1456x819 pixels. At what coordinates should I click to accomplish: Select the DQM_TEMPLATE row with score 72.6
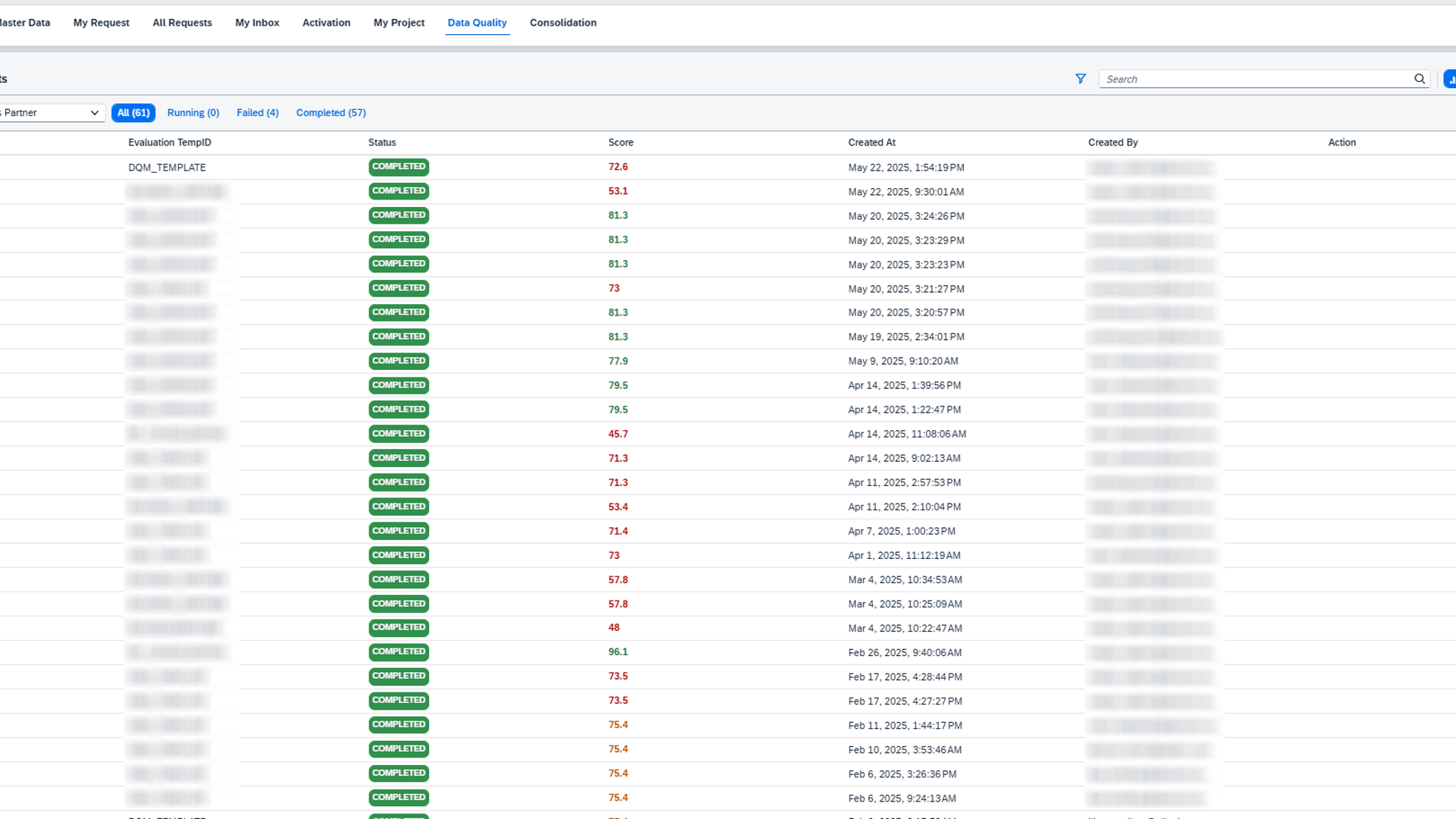click(x=728, y=168)
